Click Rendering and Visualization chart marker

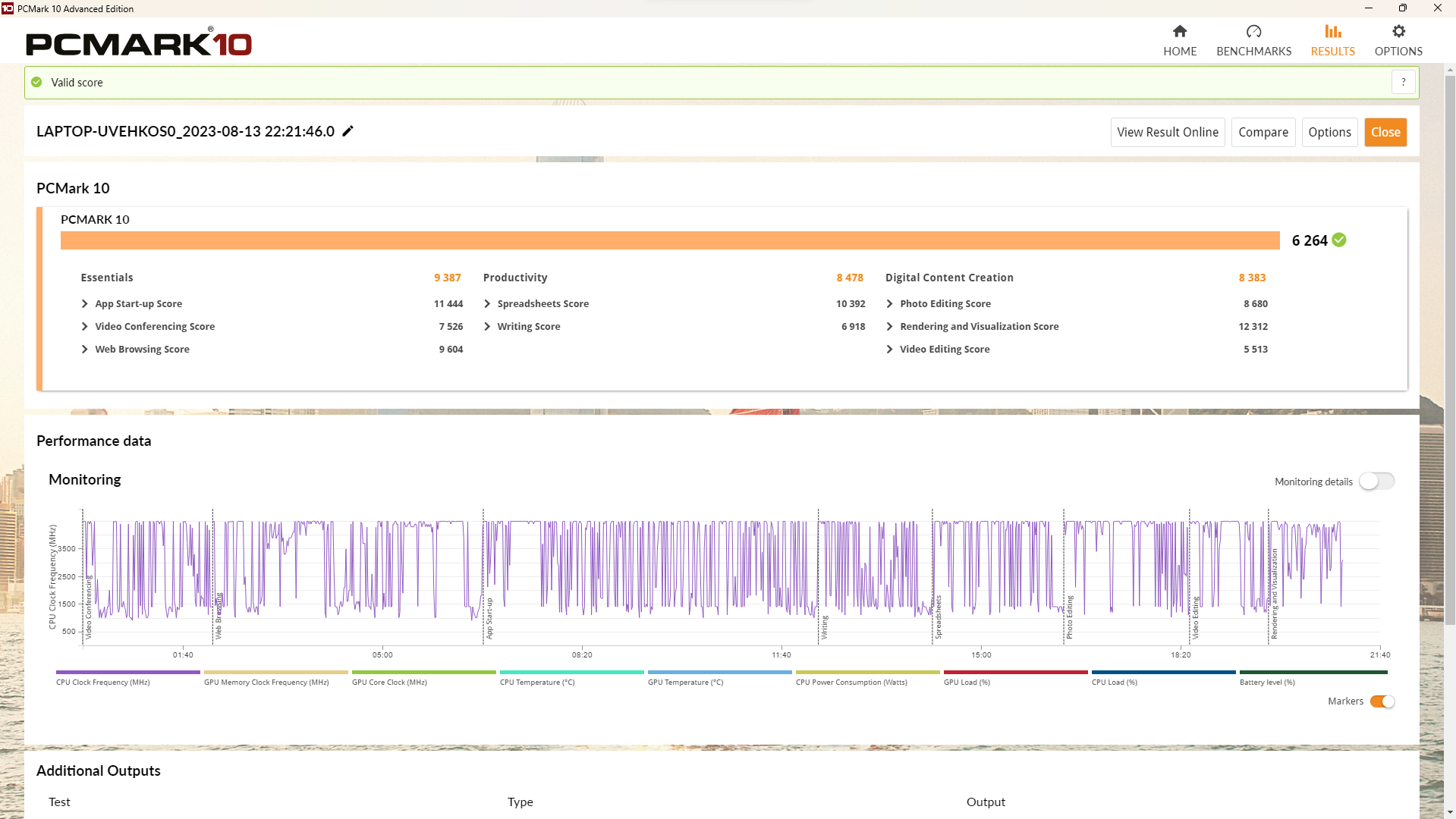(1274, 594)
